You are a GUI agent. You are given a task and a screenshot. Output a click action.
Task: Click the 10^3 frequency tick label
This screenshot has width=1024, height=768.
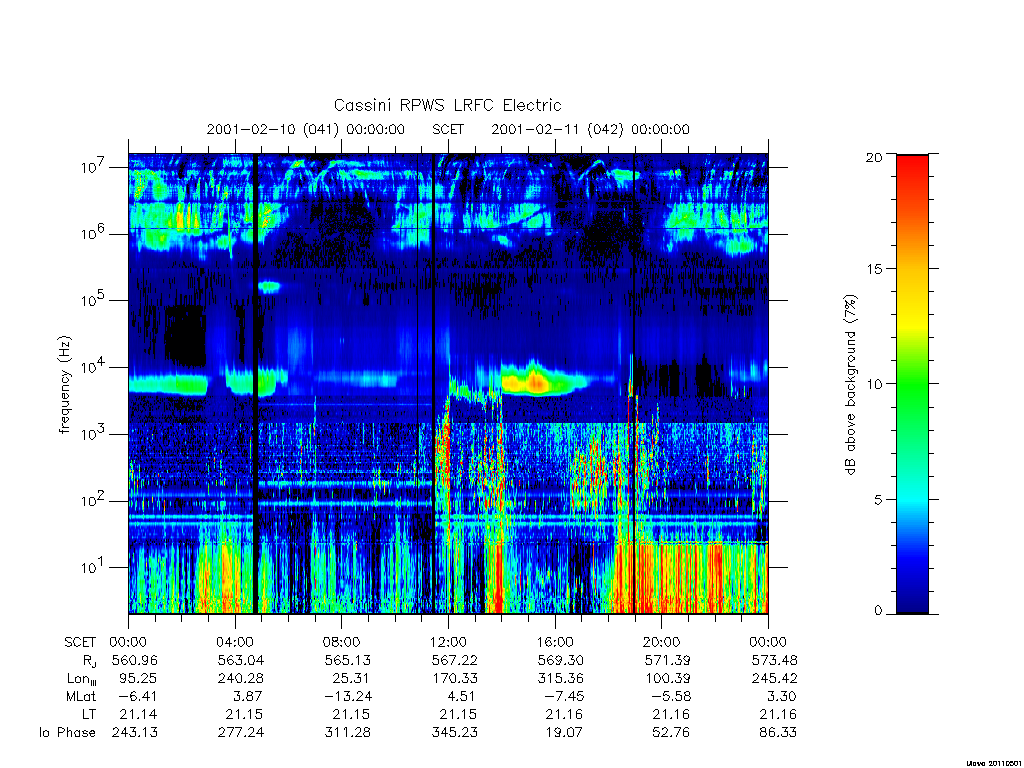(94, 434)
